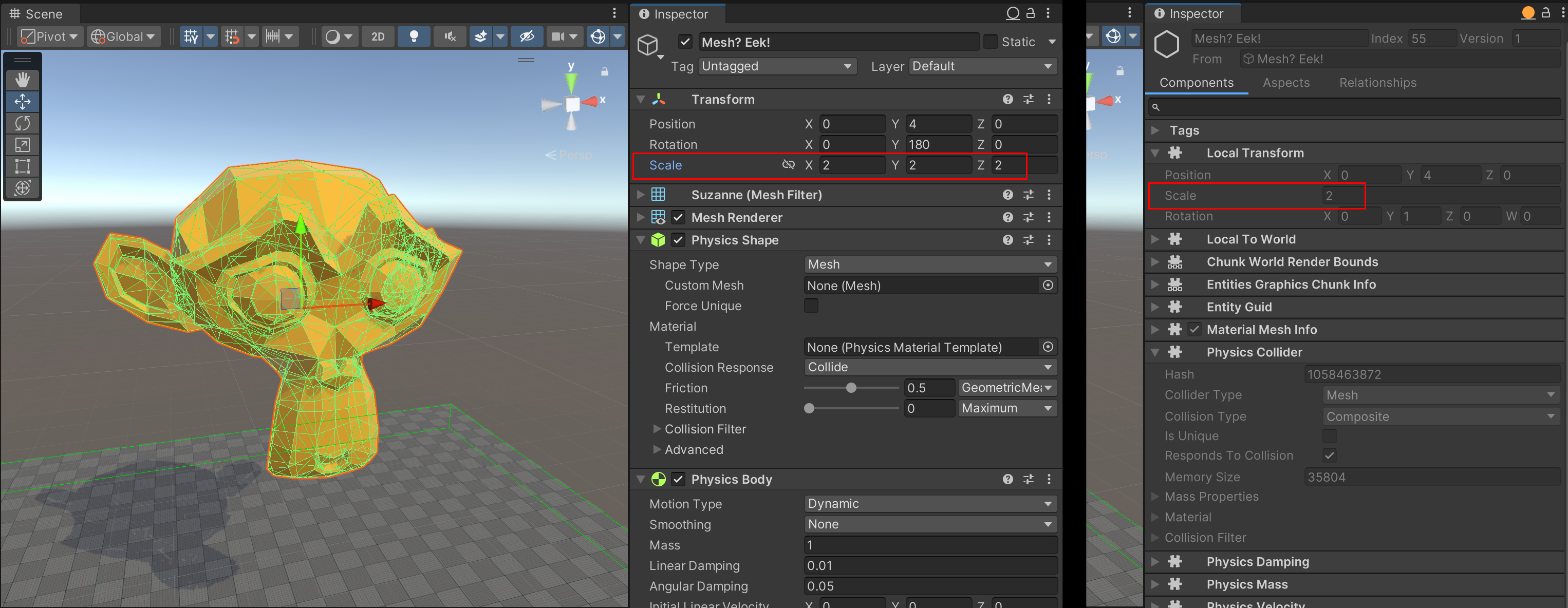1568x608 pixels.
Task: Select the Scale tool in scene toolbar
Action: (23, 145)
